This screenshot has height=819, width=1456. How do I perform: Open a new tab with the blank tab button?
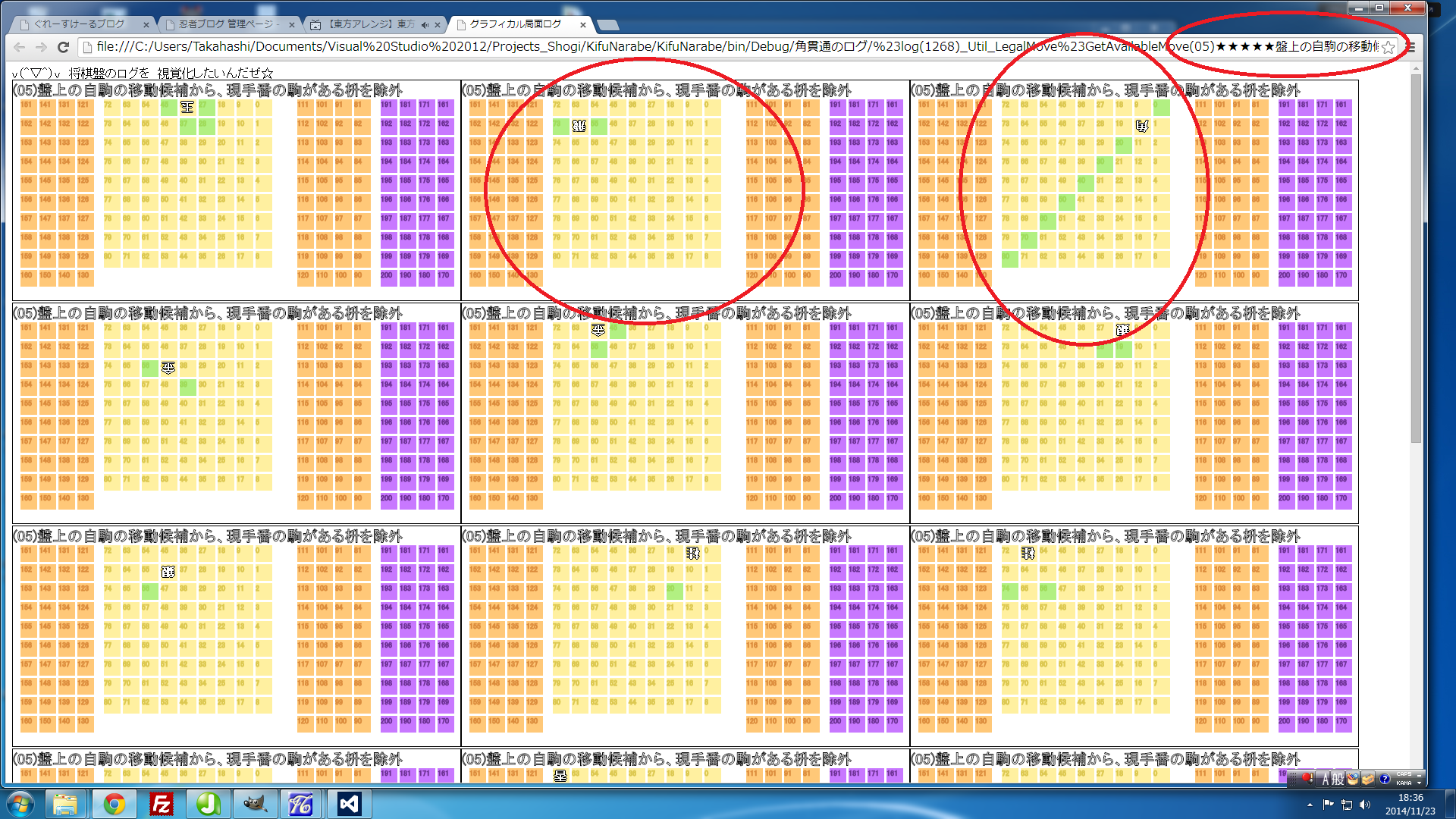click(607, 25)
